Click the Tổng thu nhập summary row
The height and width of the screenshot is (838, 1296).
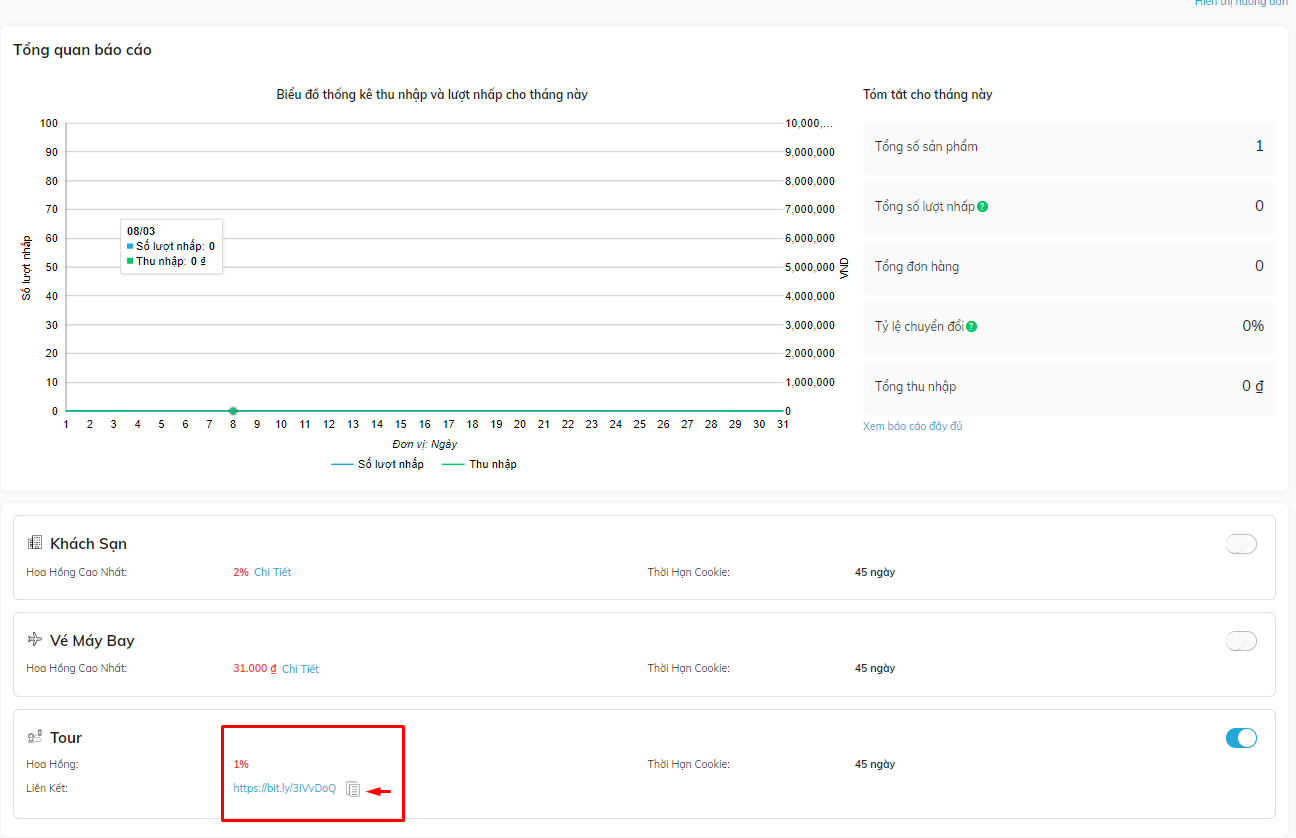(1069, 387)
